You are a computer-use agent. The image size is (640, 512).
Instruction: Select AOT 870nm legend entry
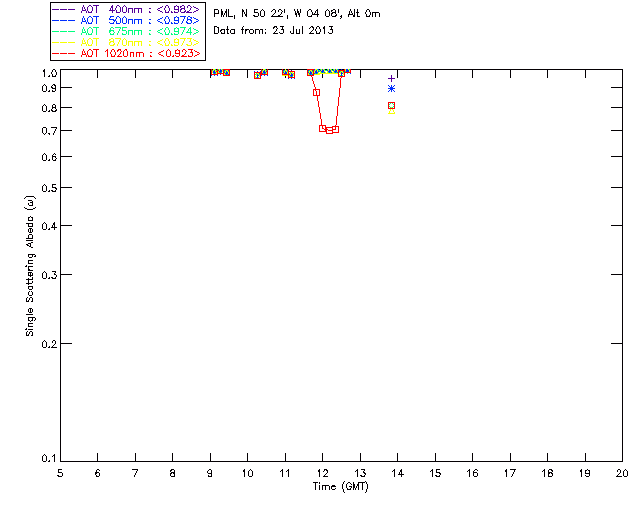(x=126, y=42)
